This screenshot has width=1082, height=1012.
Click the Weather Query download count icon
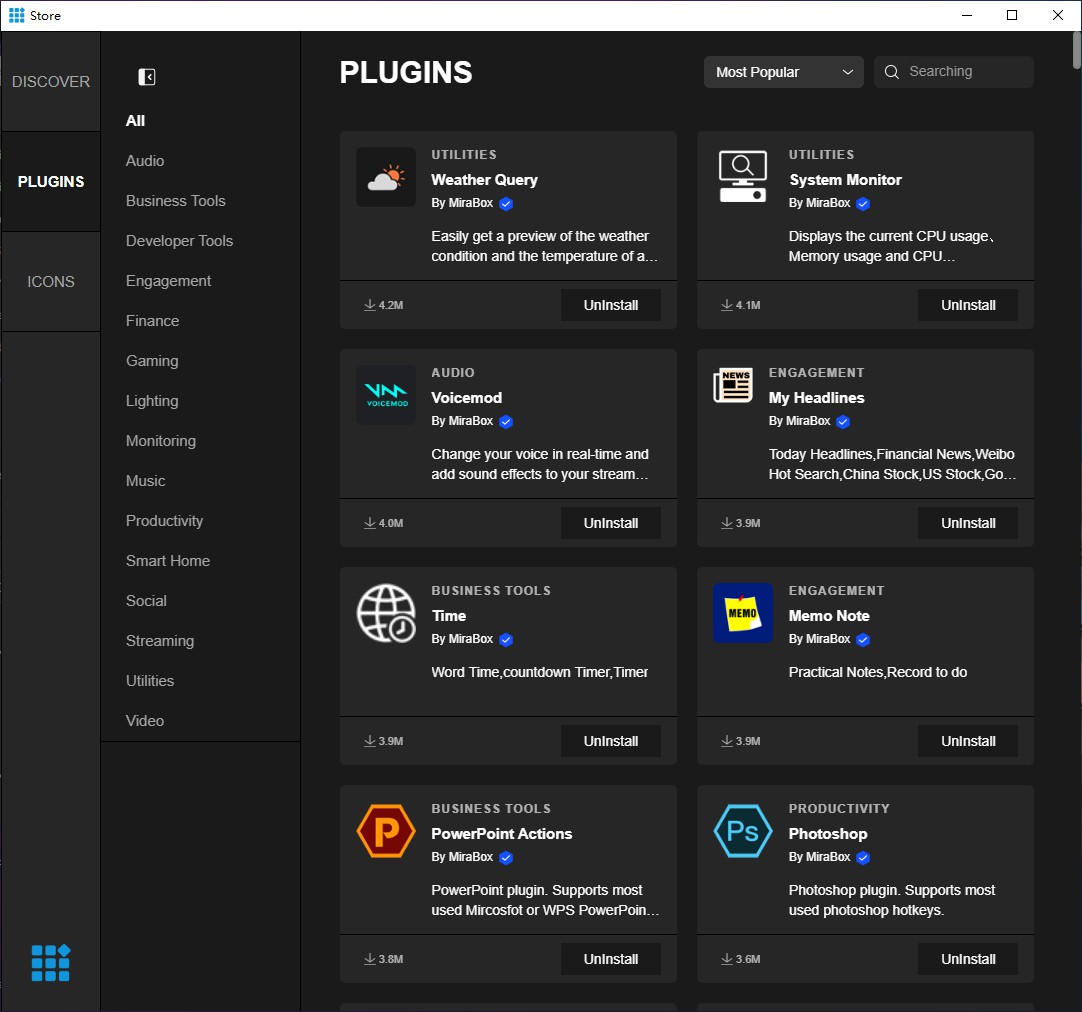[x=370, y=305]
